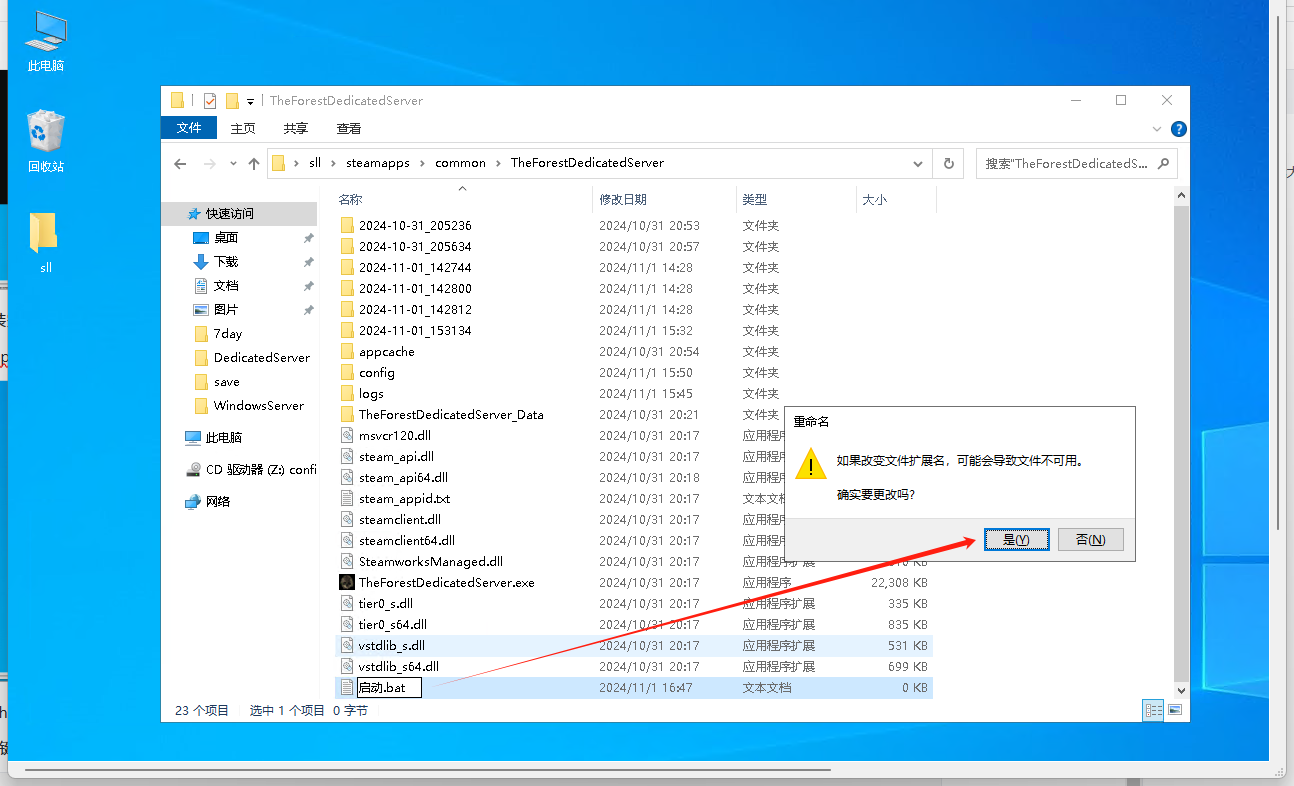
Task: Open the quick access toolbar customize dropdown
Action: 250,101
